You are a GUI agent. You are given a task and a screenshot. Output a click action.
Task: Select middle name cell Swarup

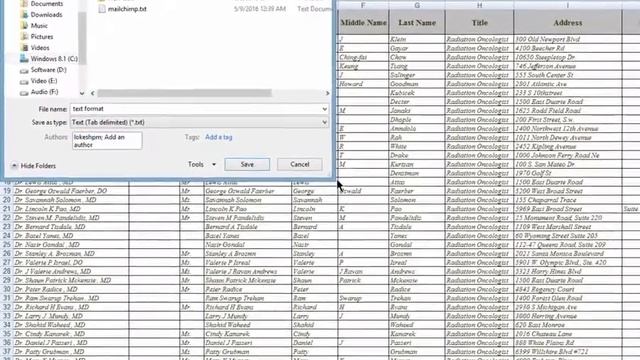363,298
